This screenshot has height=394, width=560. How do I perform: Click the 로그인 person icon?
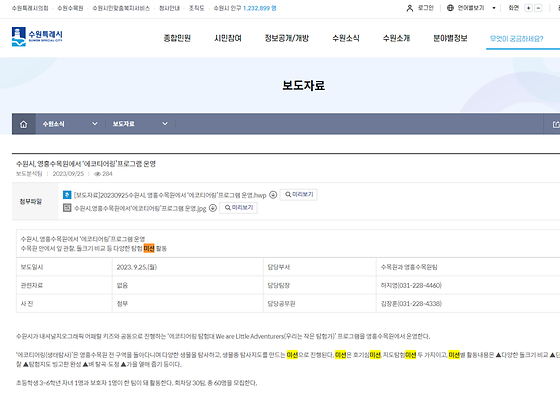[x=410, y=8]
